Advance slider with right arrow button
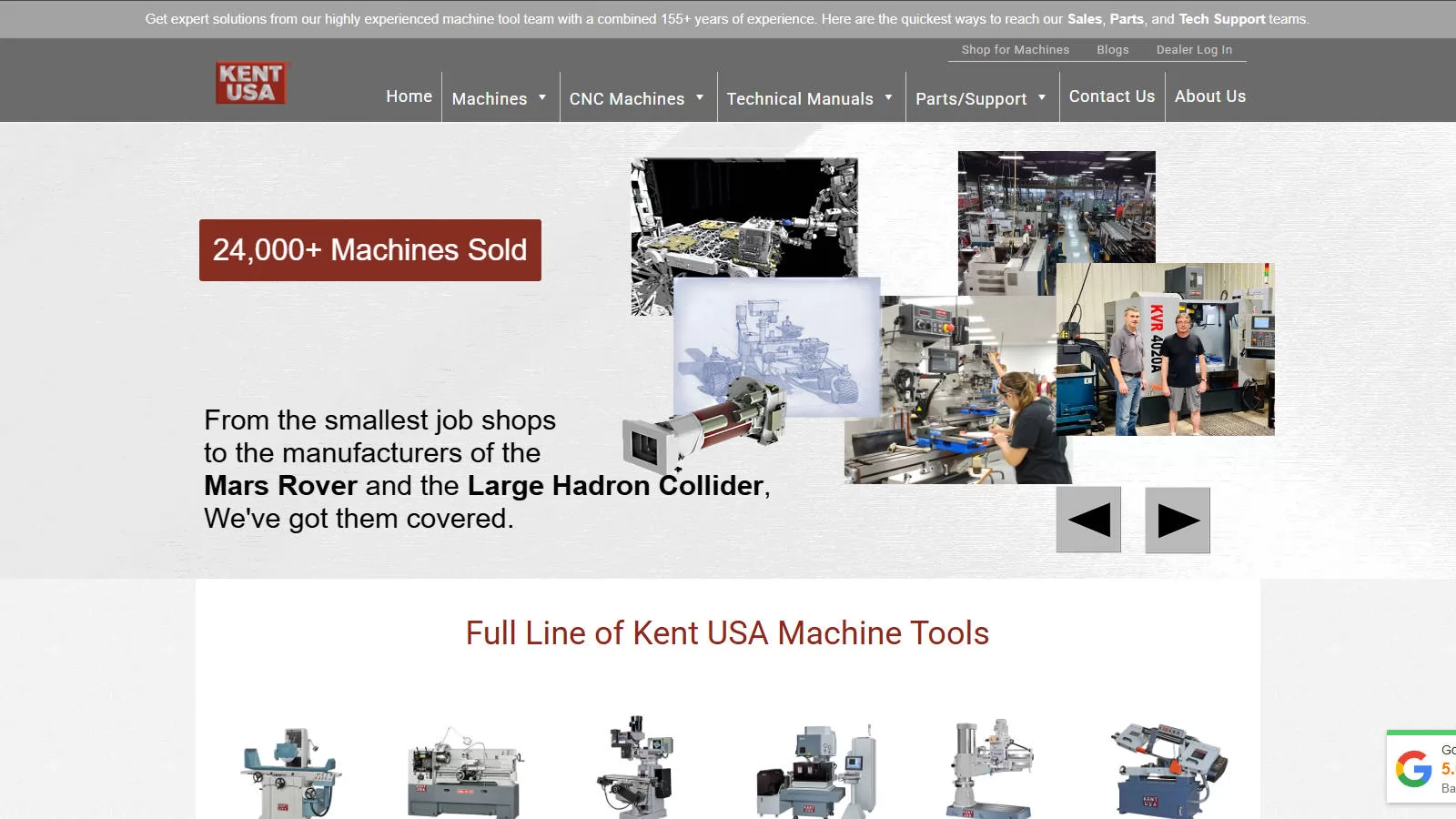This screenshot has height=819, width=1456. tap(1178, 520)
